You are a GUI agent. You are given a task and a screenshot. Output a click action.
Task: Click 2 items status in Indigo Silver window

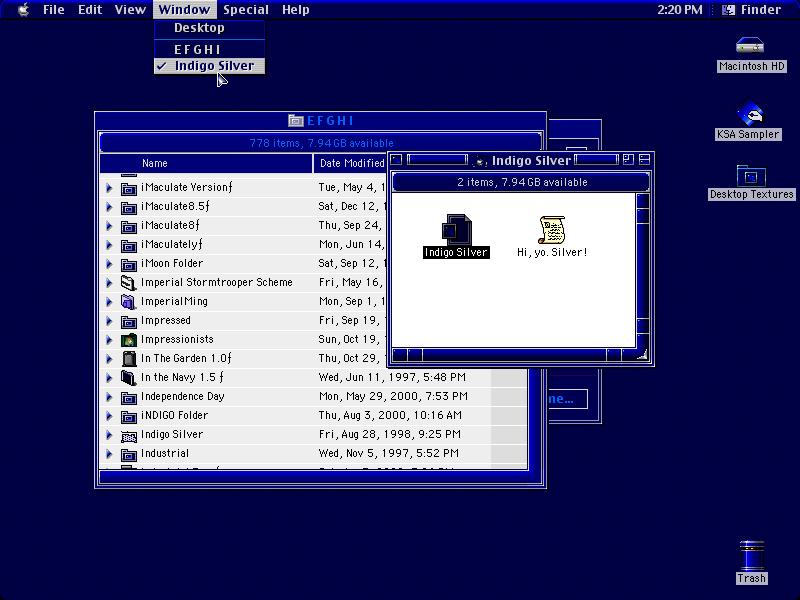click(x=522, y=182)
